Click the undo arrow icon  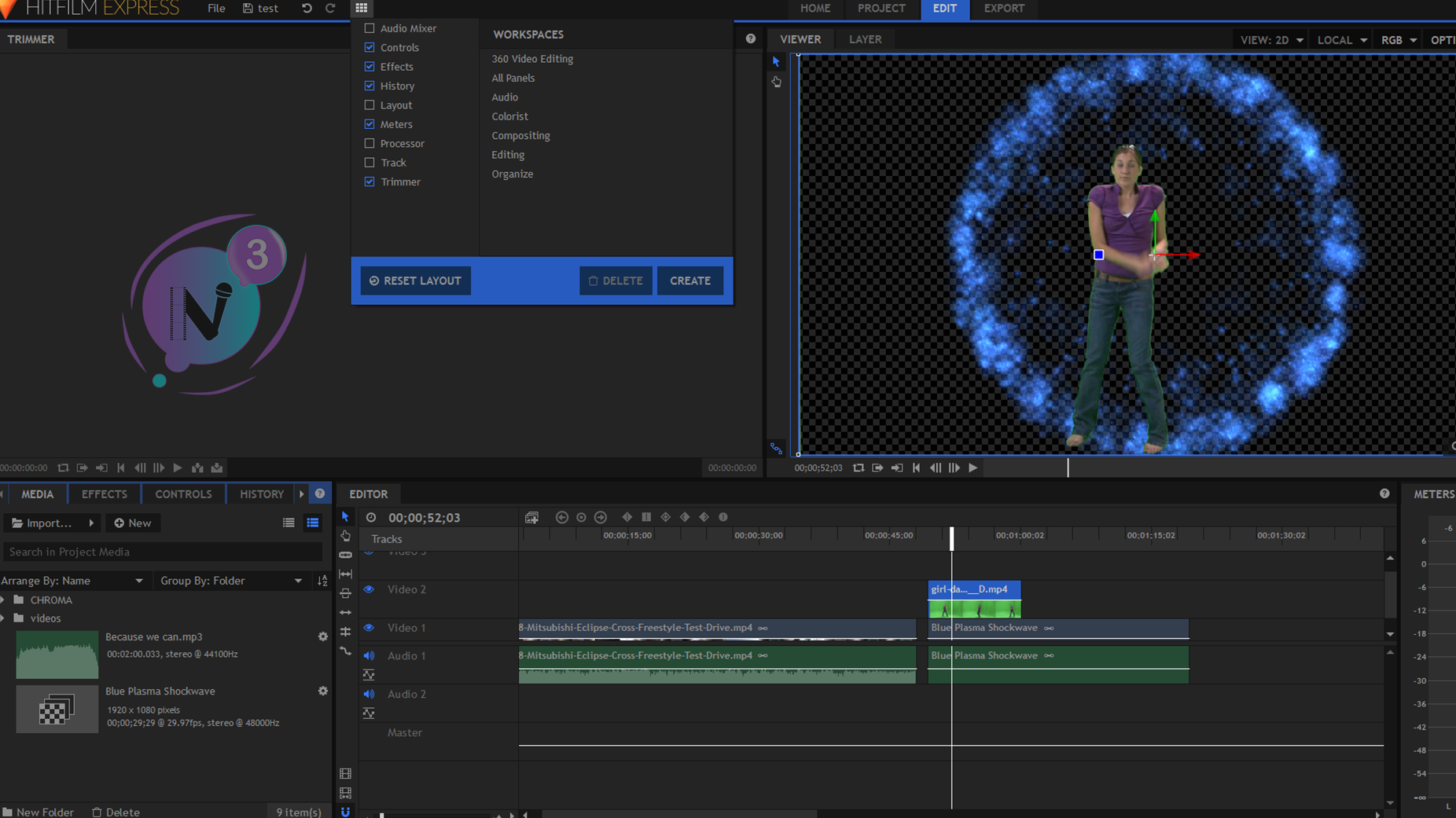click(x=307, y=8)
